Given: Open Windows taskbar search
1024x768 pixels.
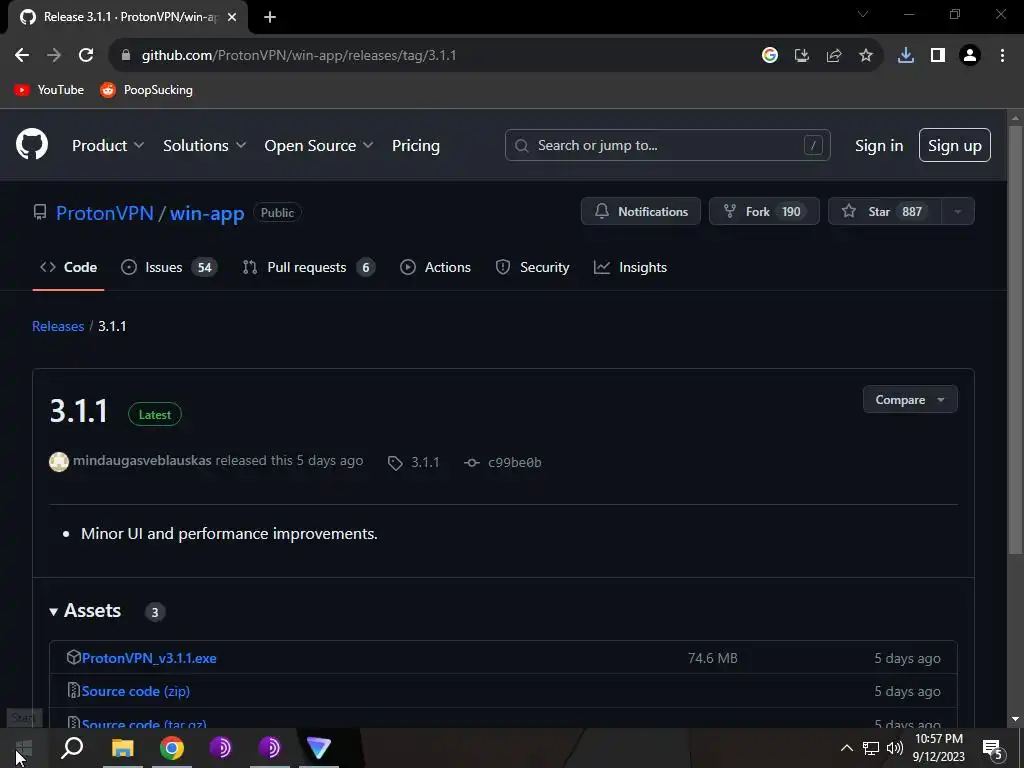Looking at the screenshot, I should pyautogui.click(x=72, y=748).
